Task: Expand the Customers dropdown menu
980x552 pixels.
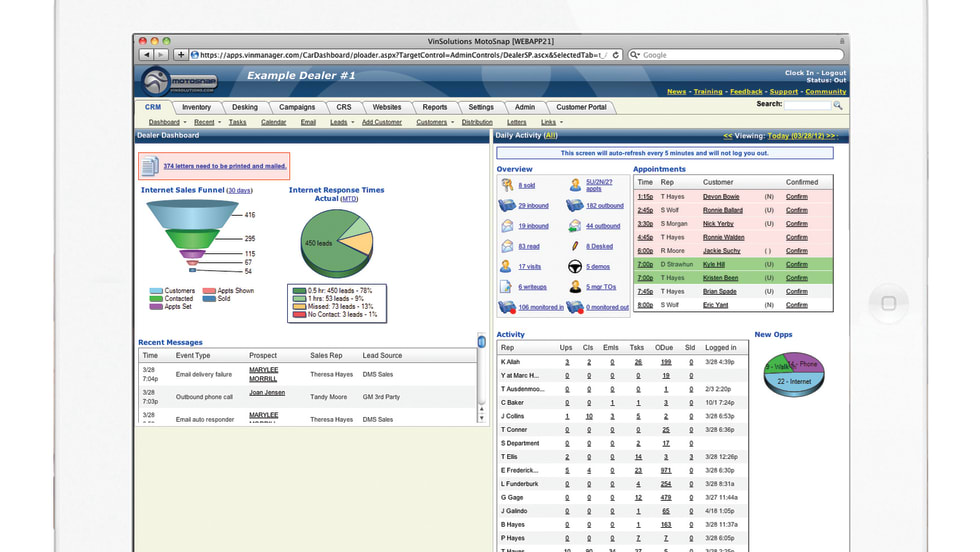Action: tap(452, 123)
